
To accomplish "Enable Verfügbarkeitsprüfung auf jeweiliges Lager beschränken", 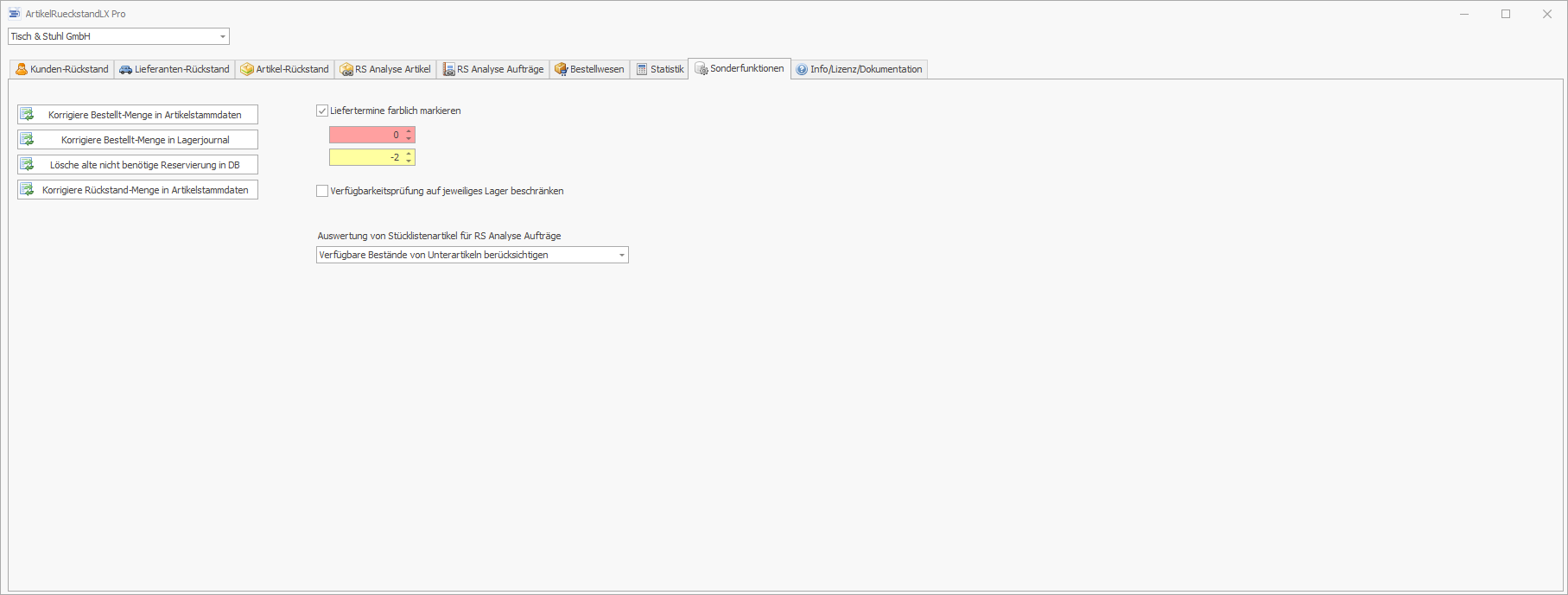I will pos(322,191).
